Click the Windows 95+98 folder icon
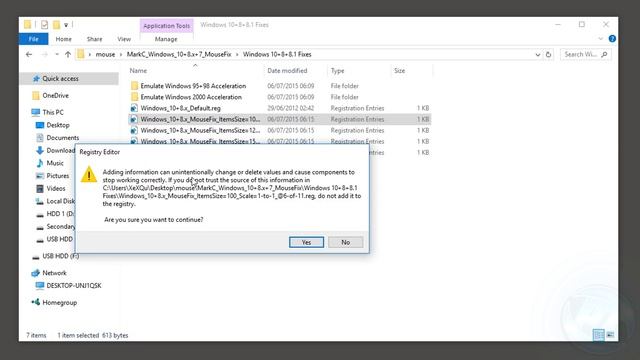Screen dimensions: 640x360 click(x=134, y=86)
